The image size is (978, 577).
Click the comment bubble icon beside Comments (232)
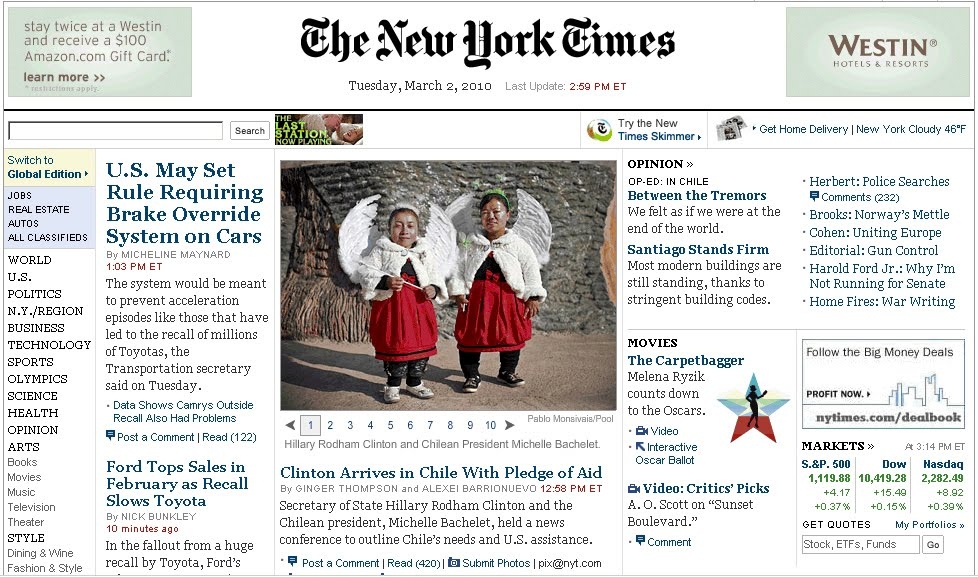814,196
